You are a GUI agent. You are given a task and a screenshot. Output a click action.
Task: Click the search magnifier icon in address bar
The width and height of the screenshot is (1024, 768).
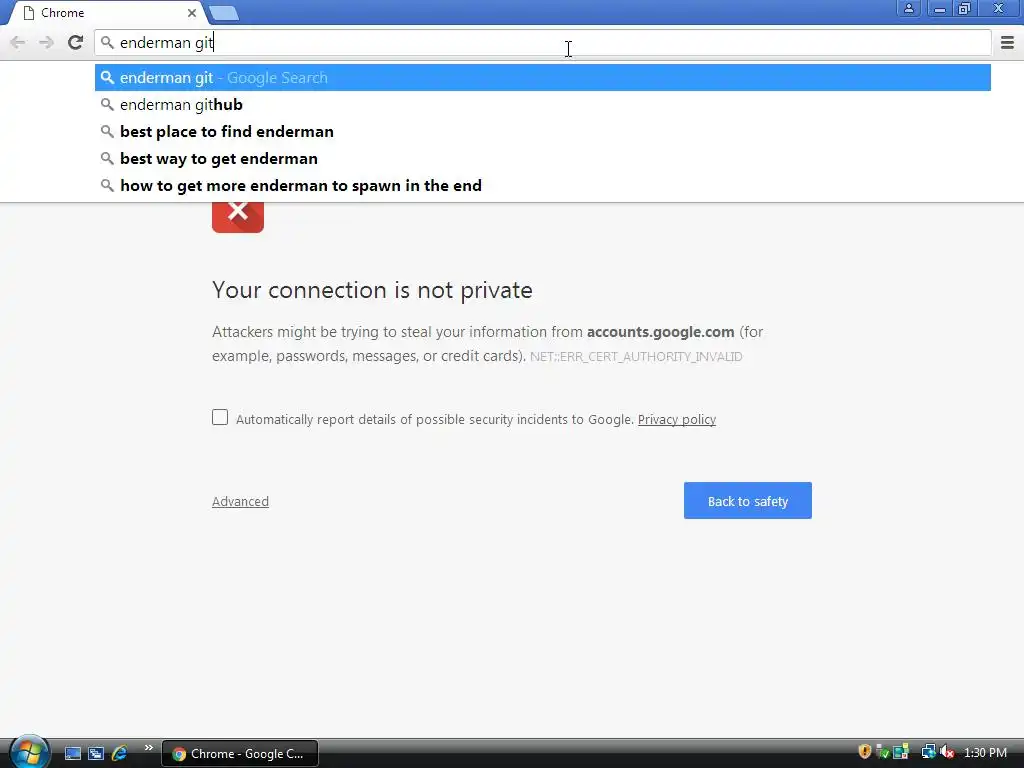[107, 42]
